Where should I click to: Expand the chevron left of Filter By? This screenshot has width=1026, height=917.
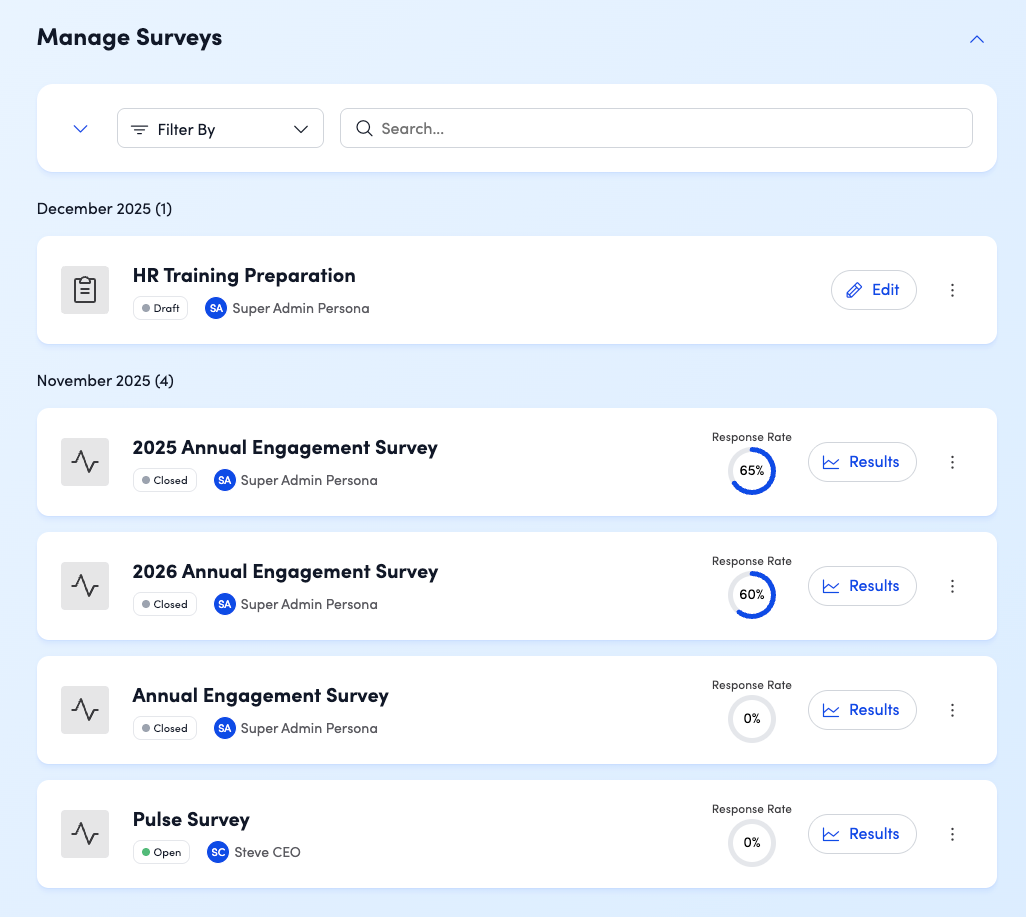pos(81,129)
